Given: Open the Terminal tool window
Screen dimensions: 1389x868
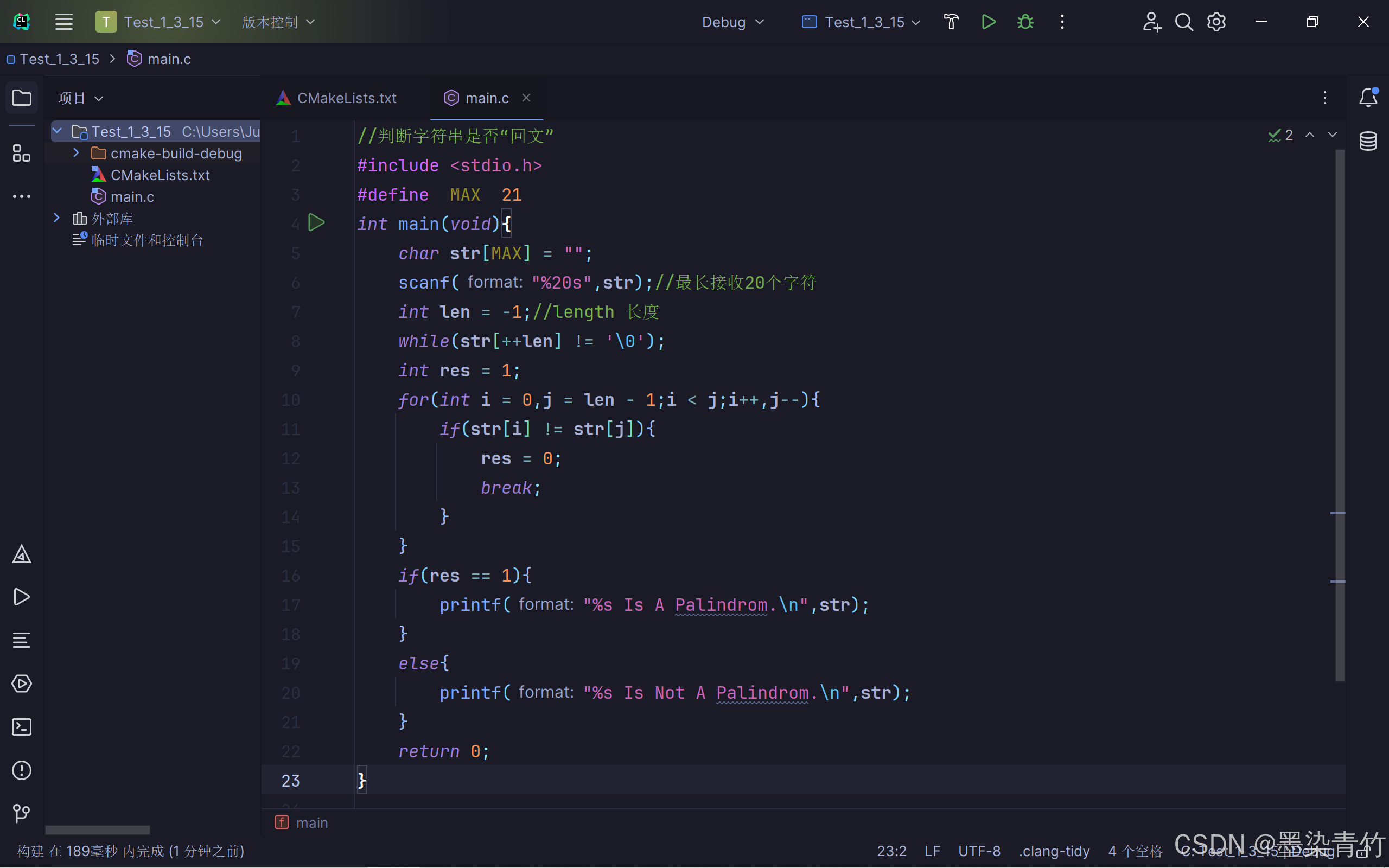Looking at the screenshot, I should coord(21,727).
